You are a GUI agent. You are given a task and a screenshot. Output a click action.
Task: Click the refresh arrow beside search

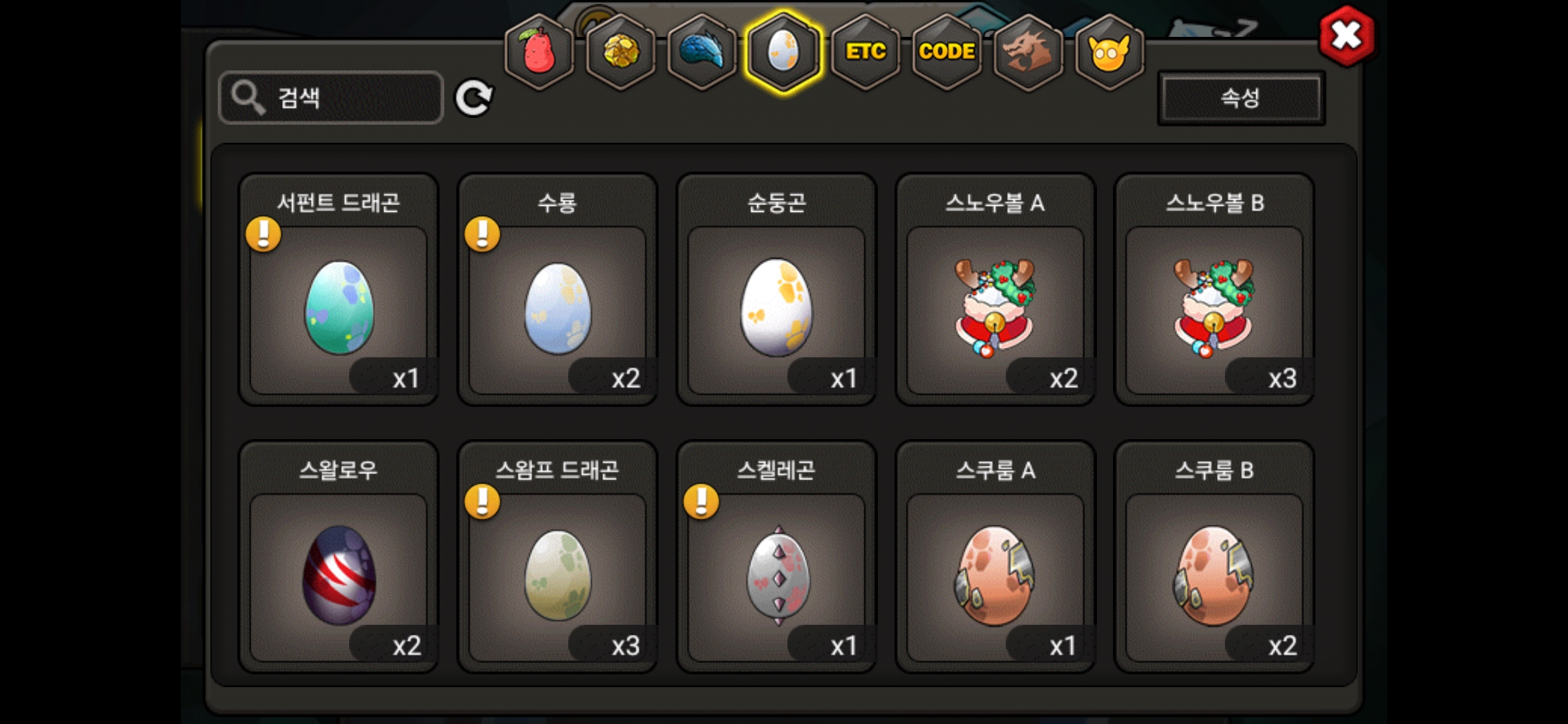click(474, 99)
